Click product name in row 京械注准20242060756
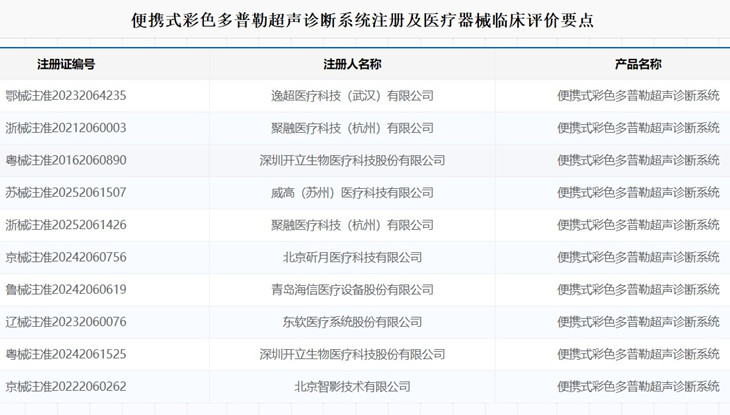 coord(638,257)
